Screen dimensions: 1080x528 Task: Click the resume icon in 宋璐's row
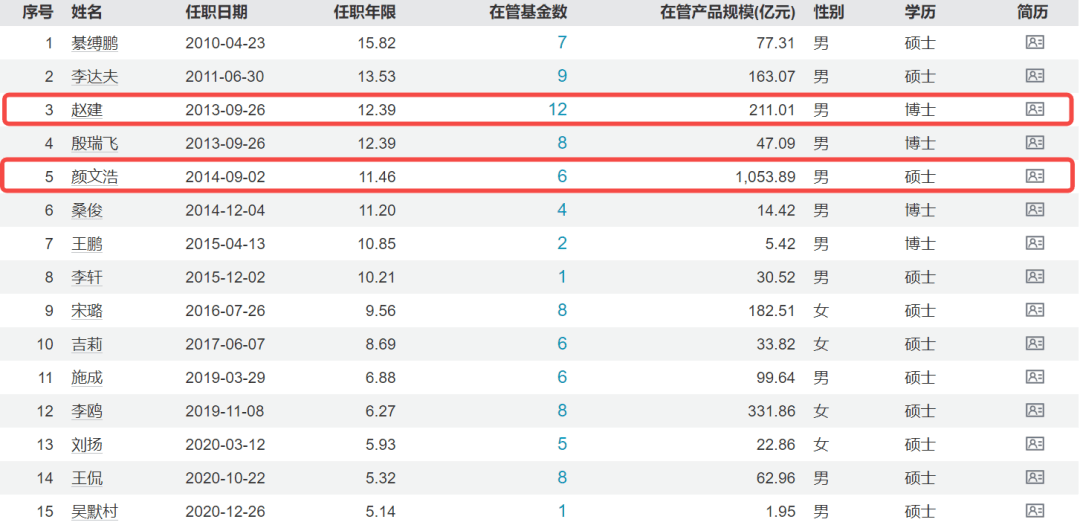1034,310
